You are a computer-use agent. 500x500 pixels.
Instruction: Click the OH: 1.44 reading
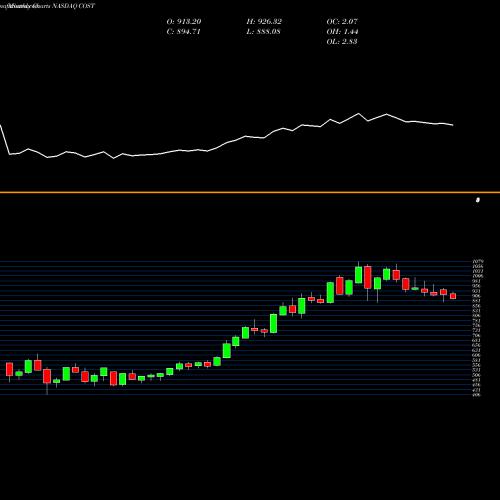tap(342, 32)
